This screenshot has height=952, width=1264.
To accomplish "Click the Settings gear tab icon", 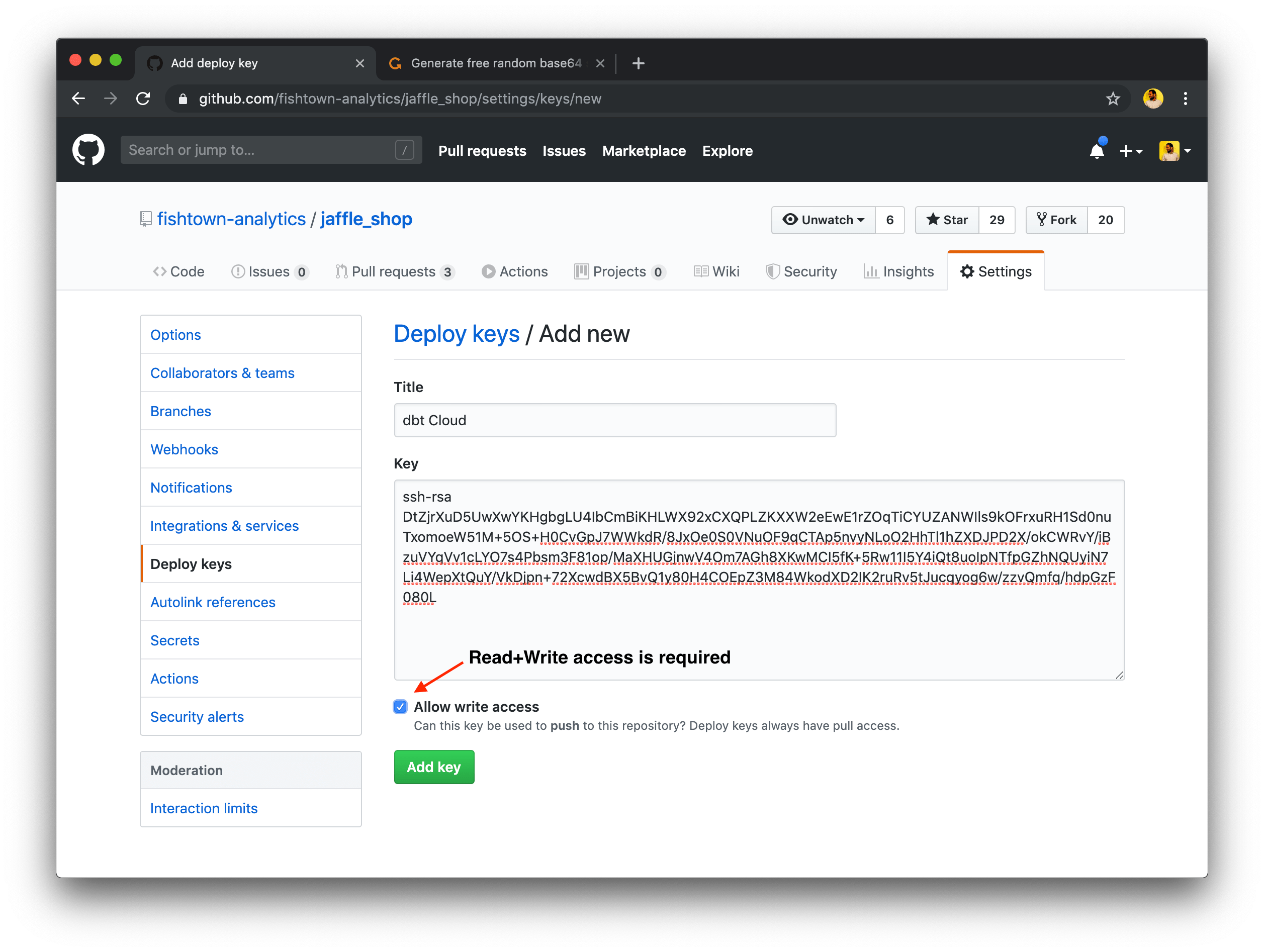I will click(x=965, y=271).
